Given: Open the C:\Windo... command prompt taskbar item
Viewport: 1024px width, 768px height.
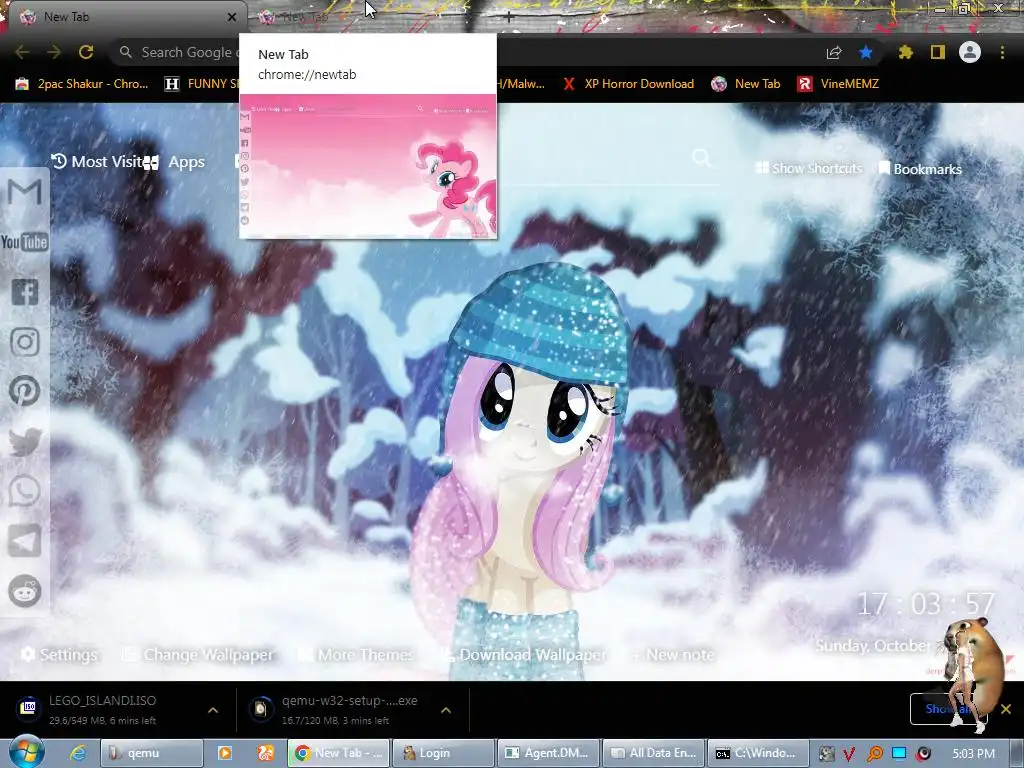Looking at the screenshot, I should coord(758,753).
